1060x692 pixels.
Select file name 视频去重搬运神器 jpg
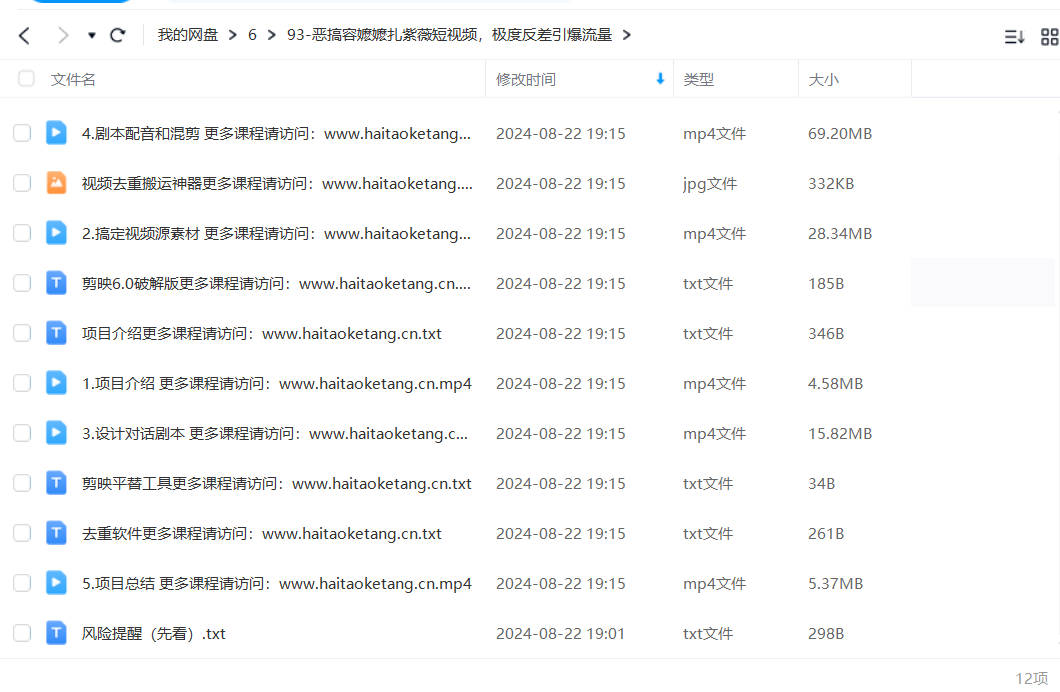pos(277,184)
